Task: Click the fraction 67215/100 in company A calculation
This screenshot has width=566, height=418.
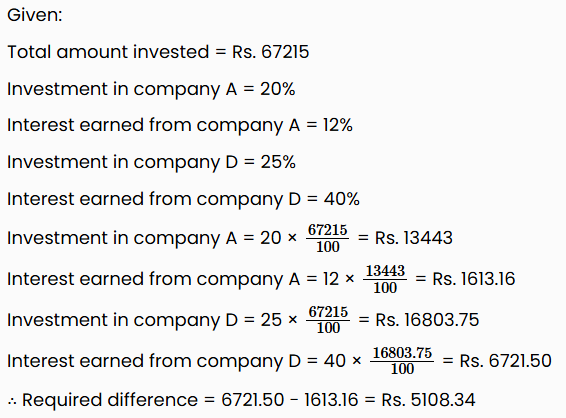Action: [x=328, y=238]
